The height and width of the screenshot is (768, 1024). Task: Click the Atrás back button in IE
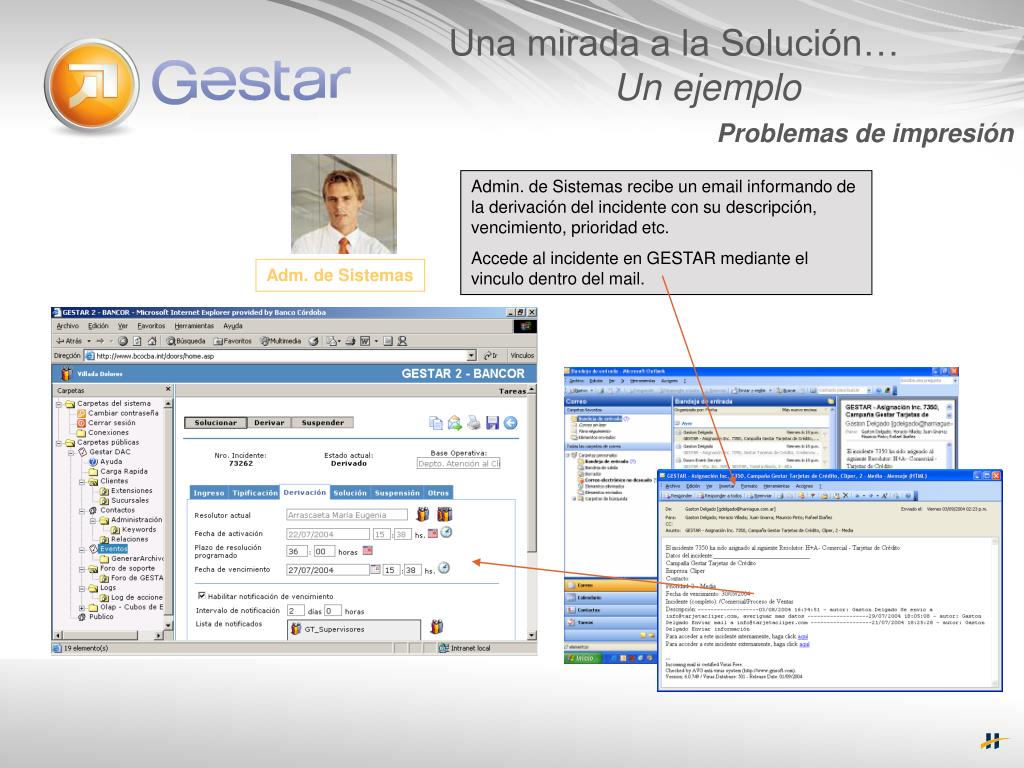point(69,341)
